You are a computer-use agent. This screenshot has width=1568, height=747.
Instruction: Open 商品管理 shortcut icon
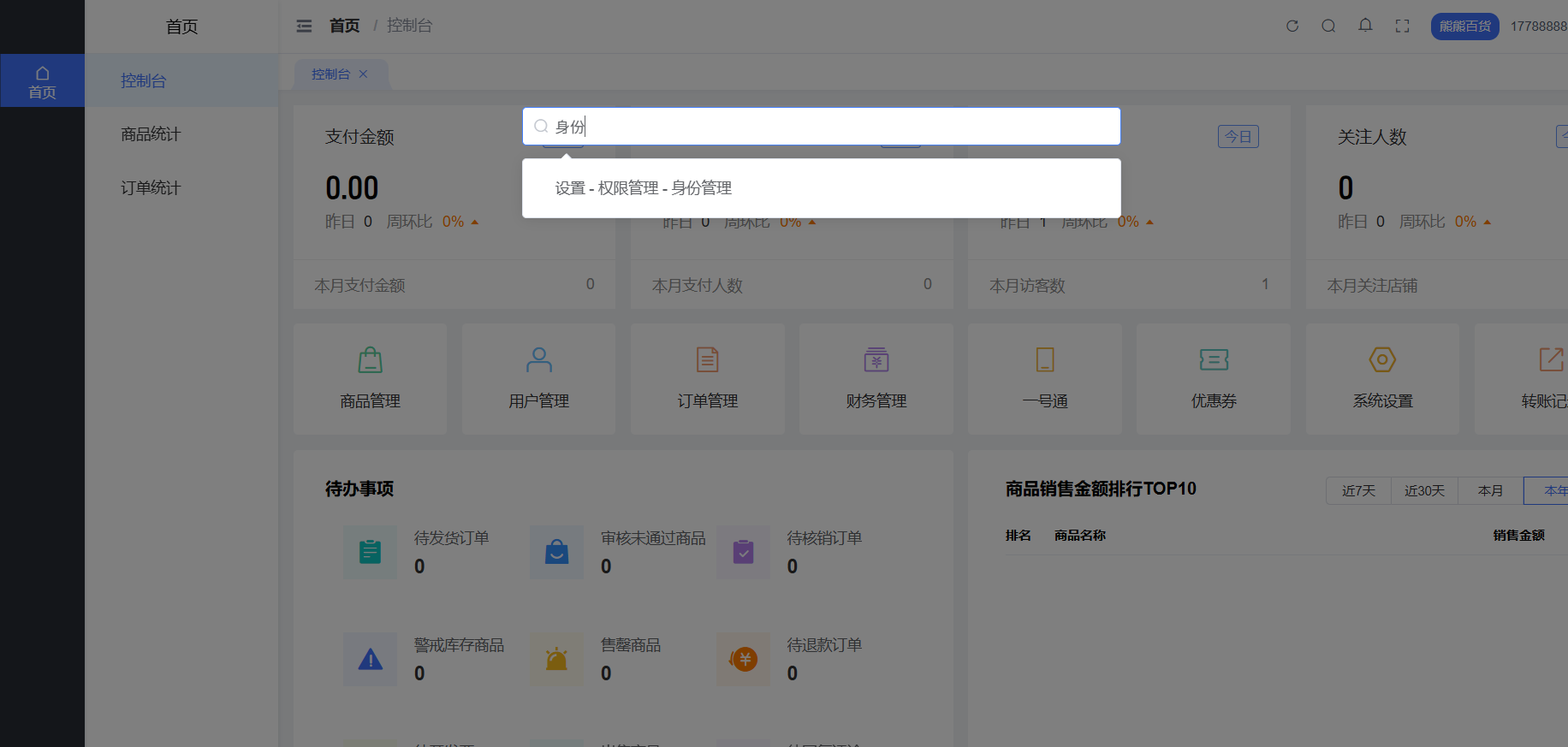tap(370, 360)
